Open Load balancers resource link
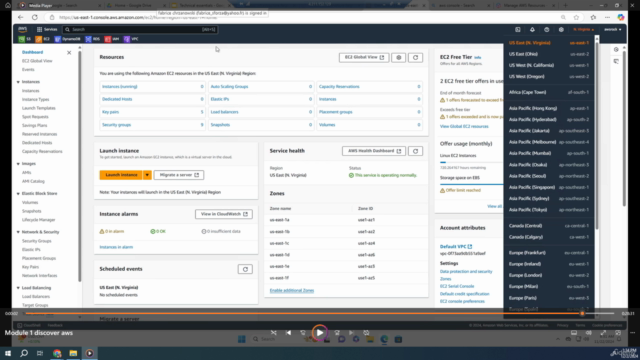The width and height of the screenshot is (640, 360). tap(224, 112)
